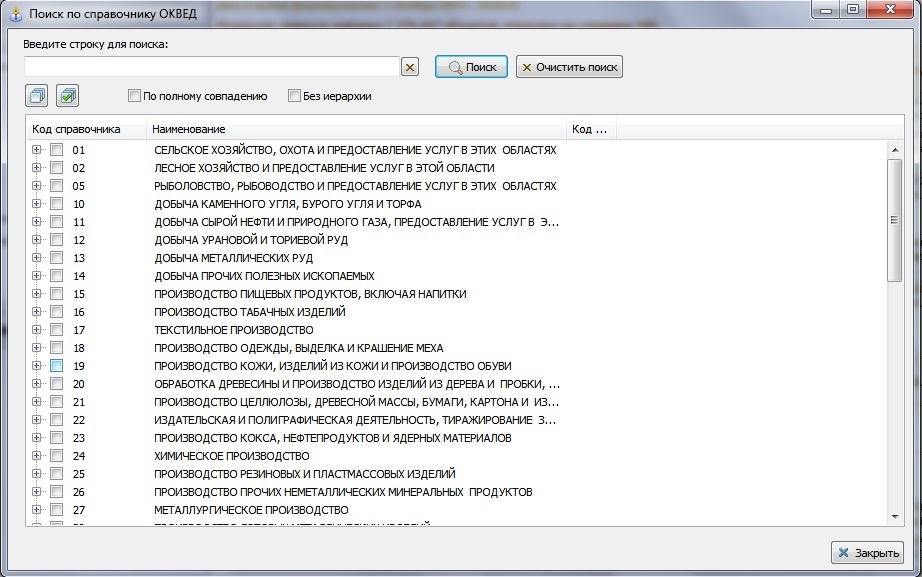Screen dimensions: 922x577
Task: Click the scrollbar down arrow of the list
Action: tap(895, 516)
